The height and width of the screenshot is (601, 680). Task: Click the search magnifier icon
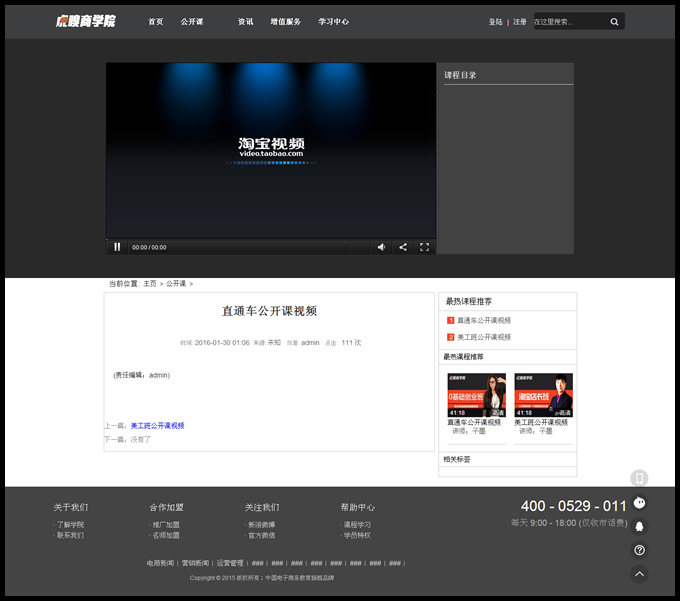(x=614, y=22)
